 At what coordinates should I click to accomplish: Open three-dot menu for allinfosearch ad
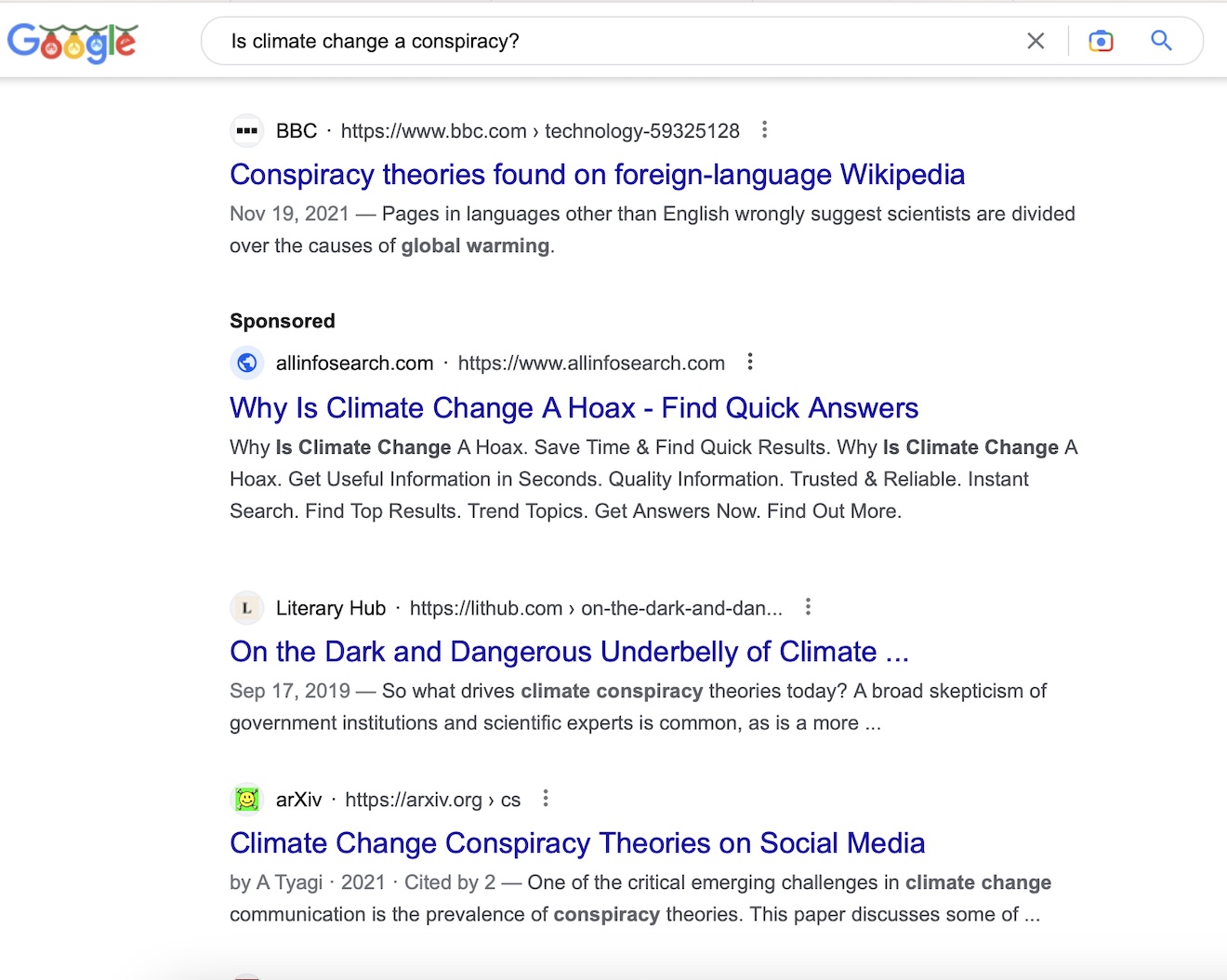tap(750, 362)
